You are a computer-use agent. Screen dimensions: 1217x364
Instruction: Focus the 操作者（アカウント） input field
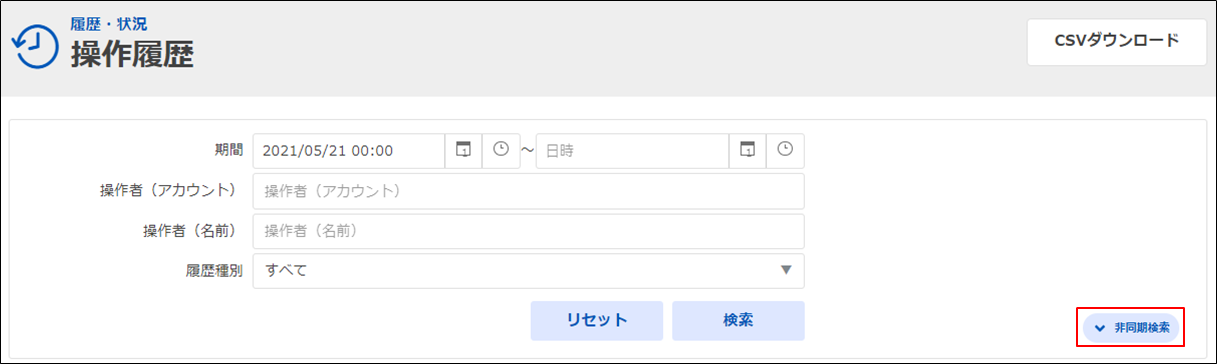528,191
